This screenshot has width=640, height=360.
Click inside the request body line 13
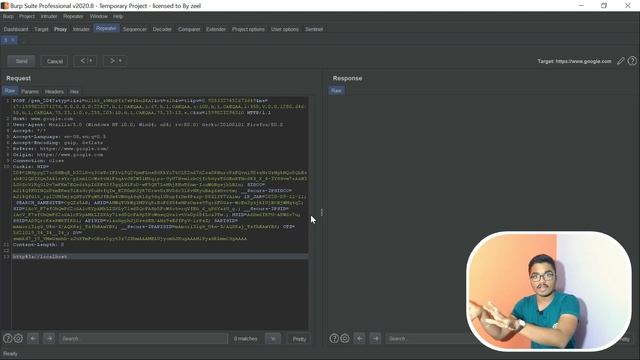tap(160, 257)
